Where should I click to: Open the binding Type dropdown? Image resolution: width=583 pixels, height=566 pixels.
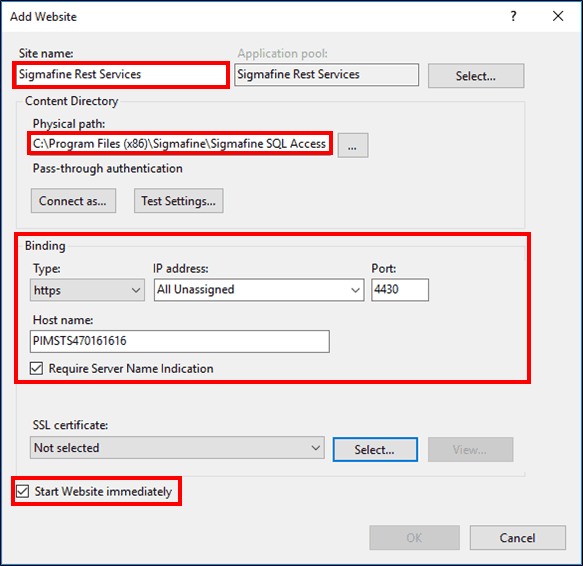click(87, 290)
